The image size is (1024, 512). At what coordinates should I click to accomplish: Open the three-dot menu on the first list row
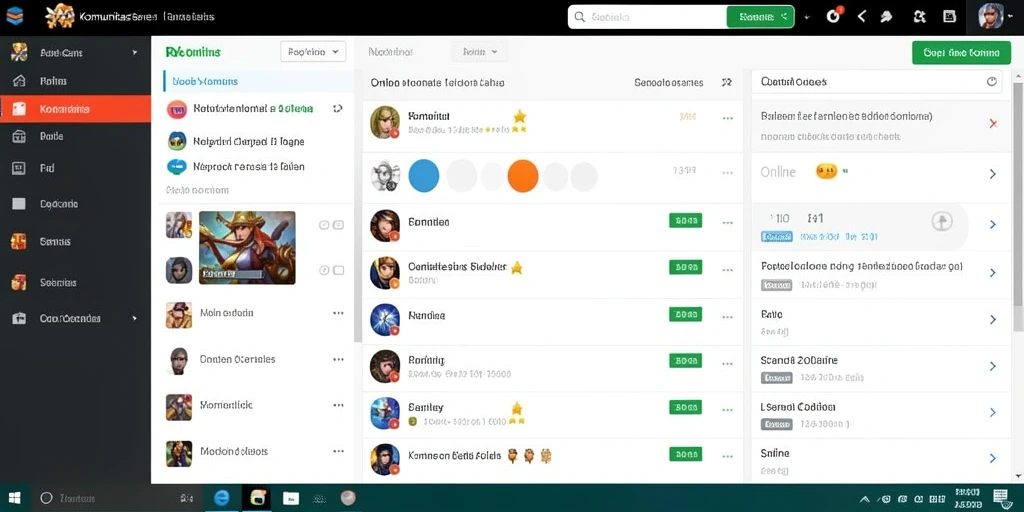[728, 119]
